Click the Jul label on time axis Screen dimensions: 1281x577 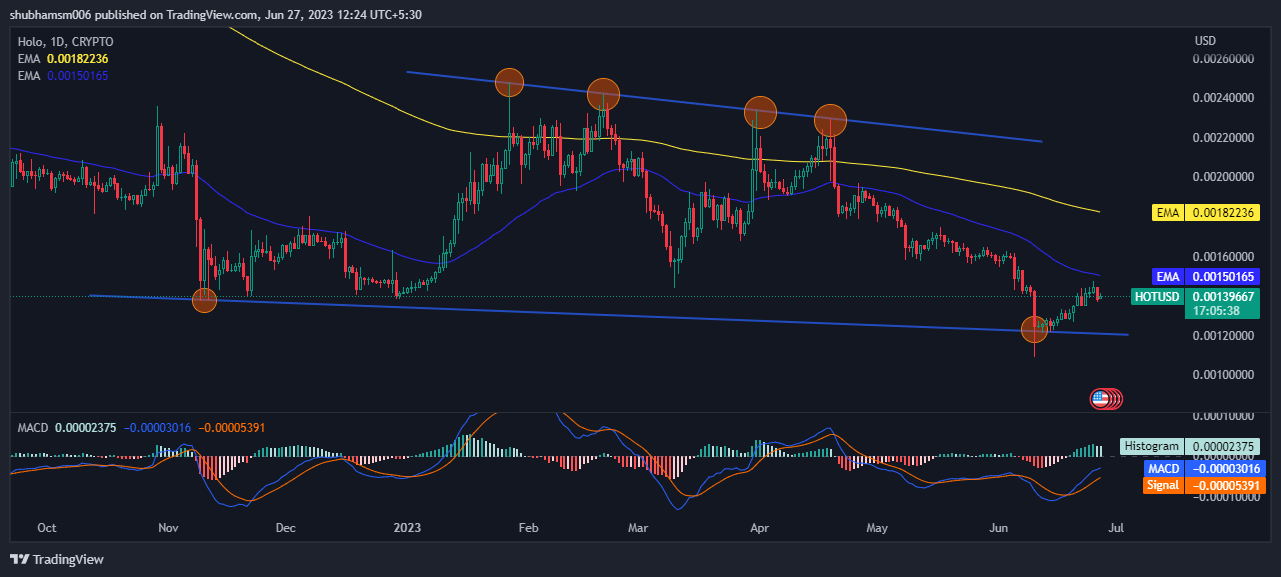[1117, 527]
